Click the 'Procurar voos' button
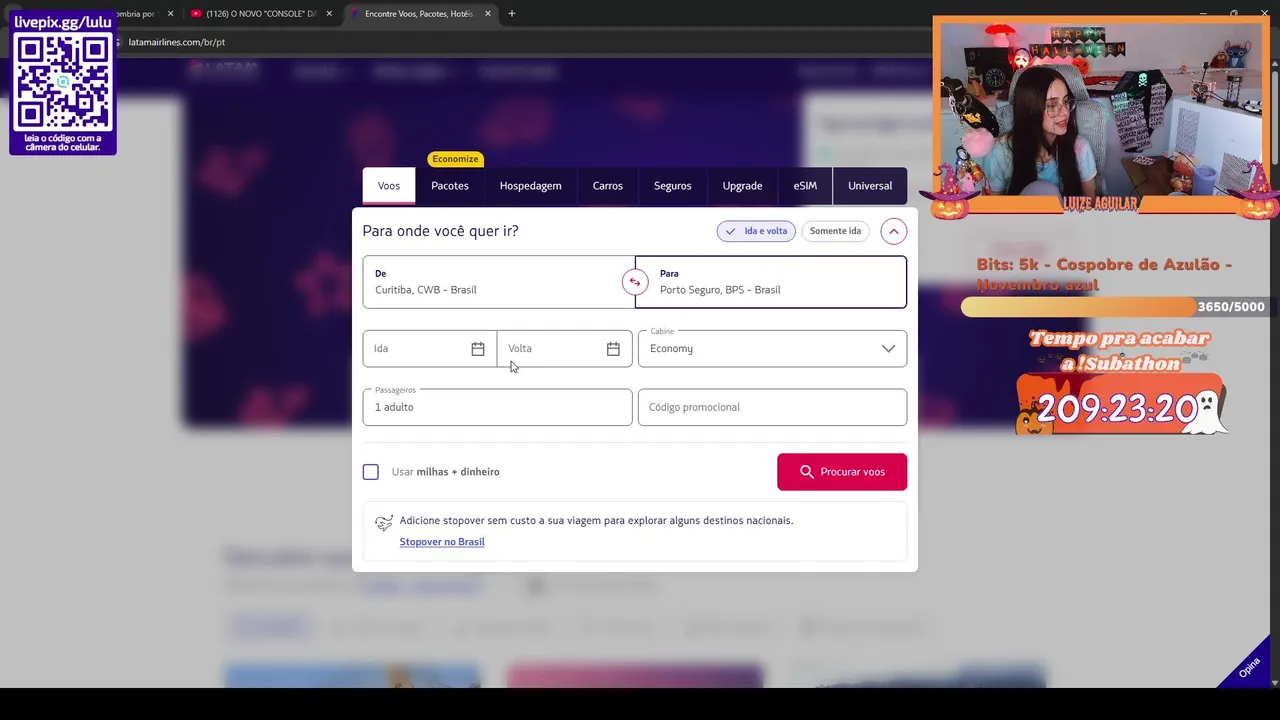Screen dimensions: 1280x720 tap(842, 472)
